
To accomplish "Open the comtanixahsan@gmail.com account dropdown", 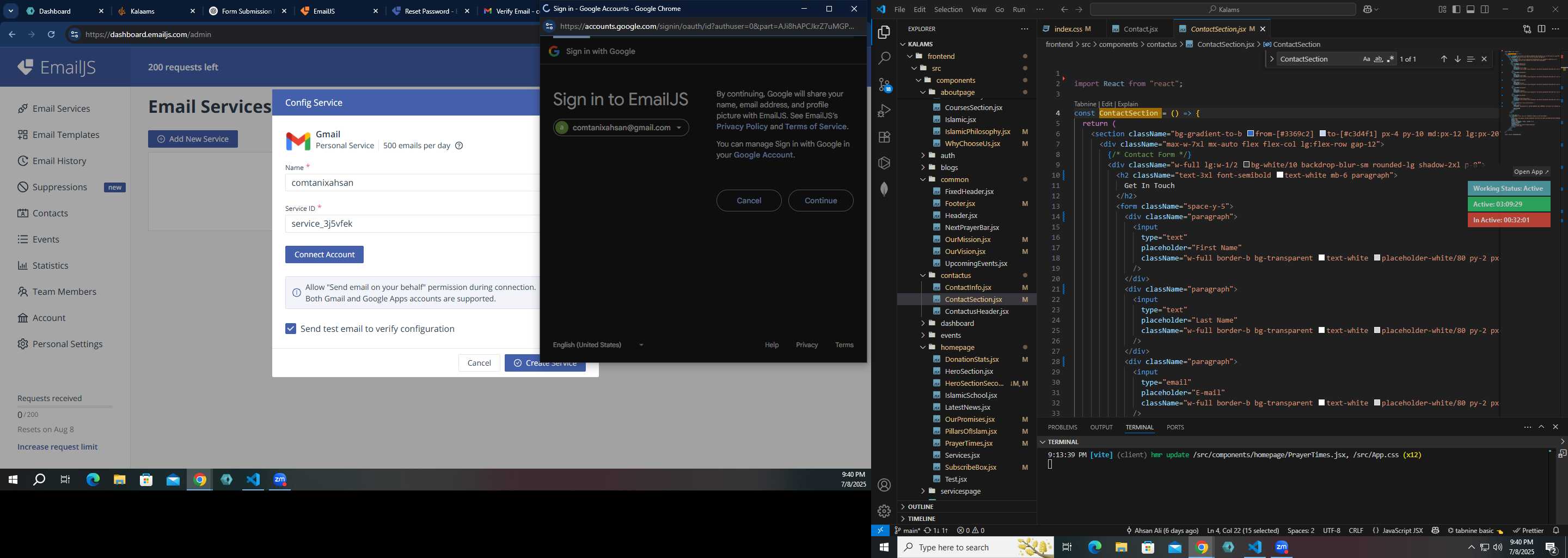I will 621,128.
